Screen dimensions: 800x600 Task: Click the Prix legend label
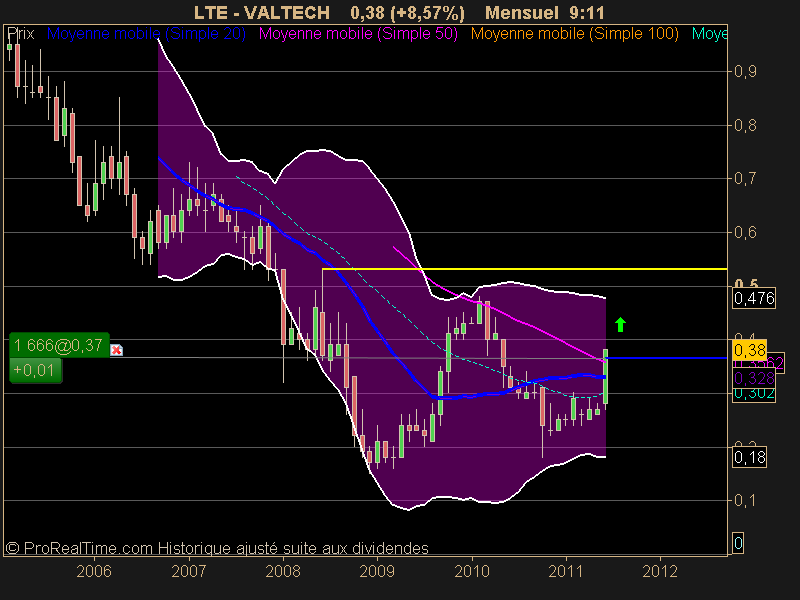(x=21, y=34)
